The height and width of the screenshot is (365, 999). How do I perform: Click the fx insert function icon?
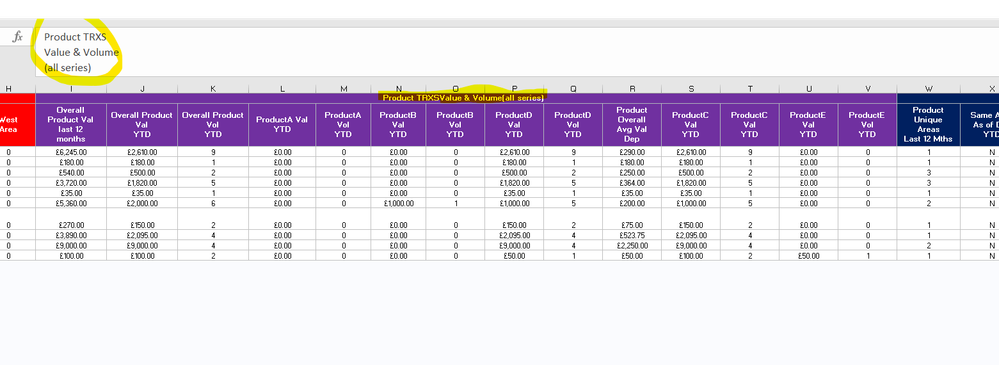pos(18,37)
